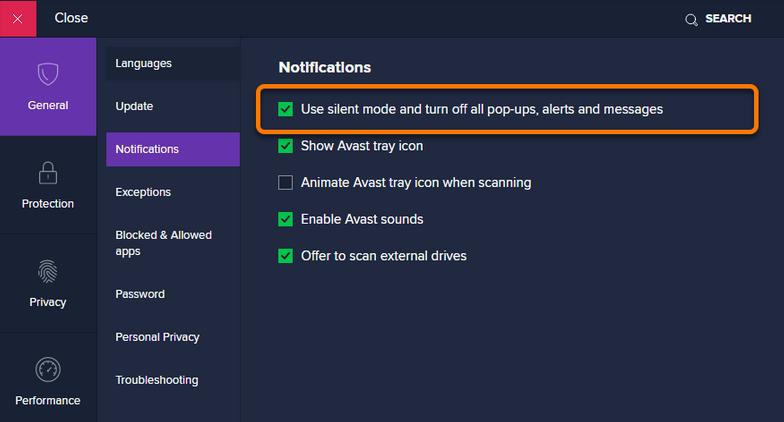Screen dimensions: 784x422
Task: Open the Troubleshooting section
Action: pos(157,380)
